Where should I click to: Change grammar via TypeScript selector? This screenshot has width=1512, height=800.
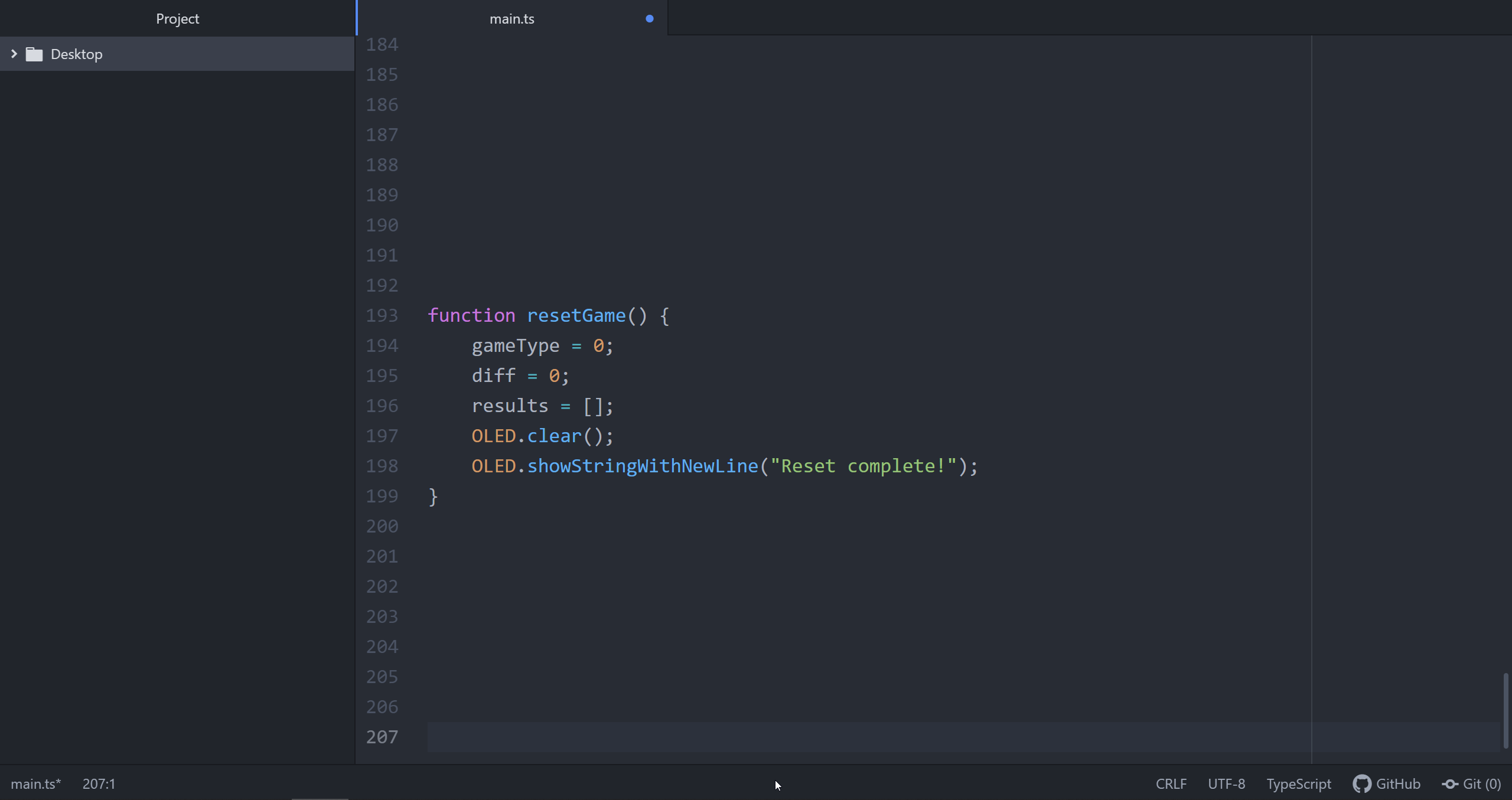(x=1298, y=784)
